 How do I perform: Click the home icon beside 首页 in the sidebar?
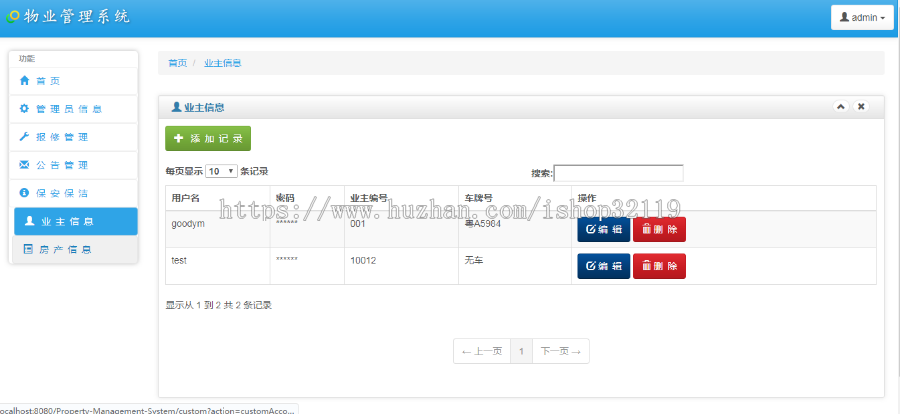tap(24, 81)
